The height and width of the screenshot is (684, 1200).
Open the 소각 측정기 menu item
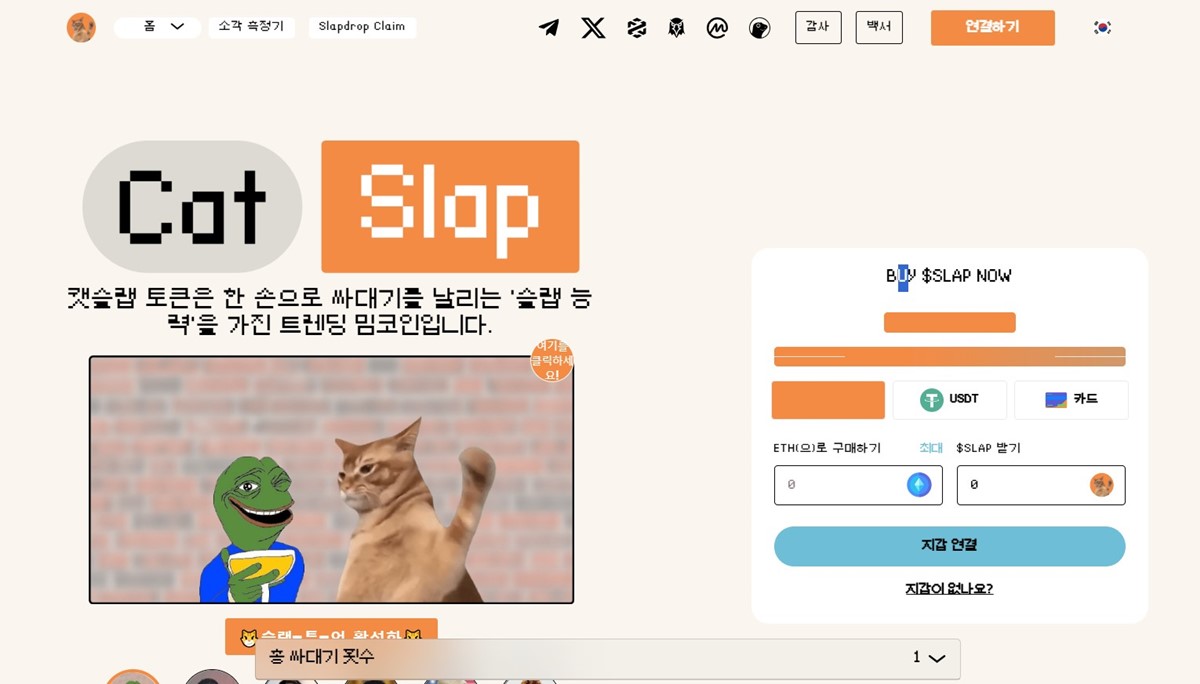(251, 27)
